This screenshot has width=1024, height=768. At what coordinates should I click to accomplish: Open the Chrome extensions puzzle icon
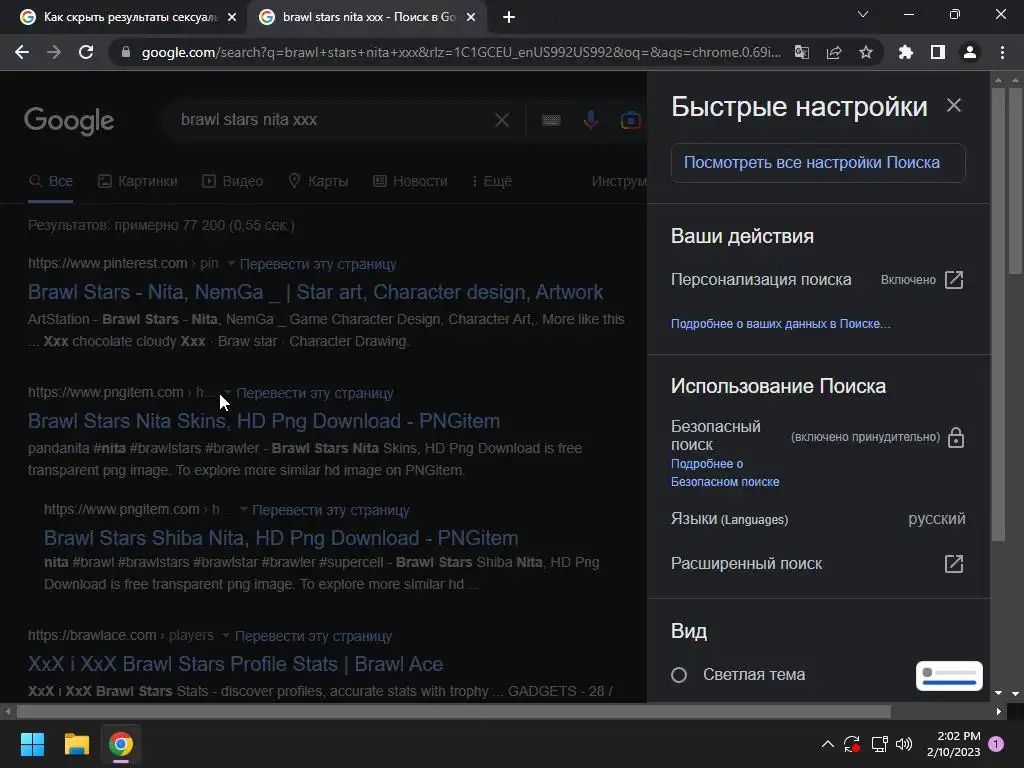906,52
